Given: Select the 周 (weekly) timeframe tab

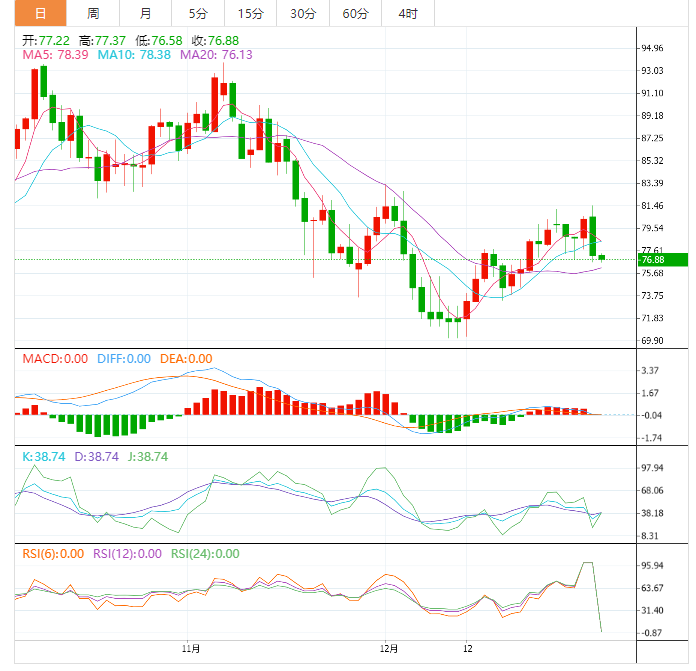Looking at the screenshot, I should point(93,14).
